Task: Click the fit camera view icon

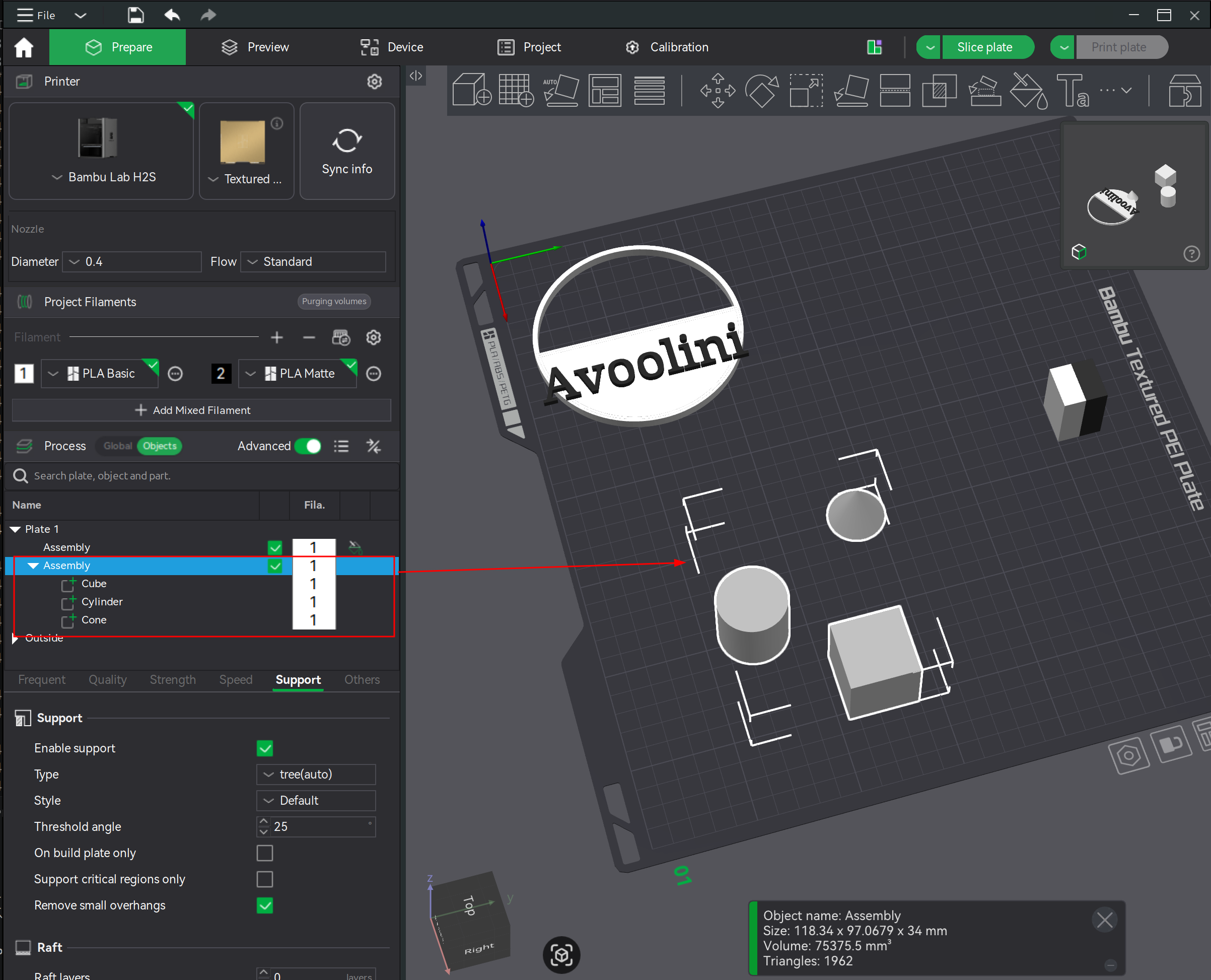Action: point(561,955)
